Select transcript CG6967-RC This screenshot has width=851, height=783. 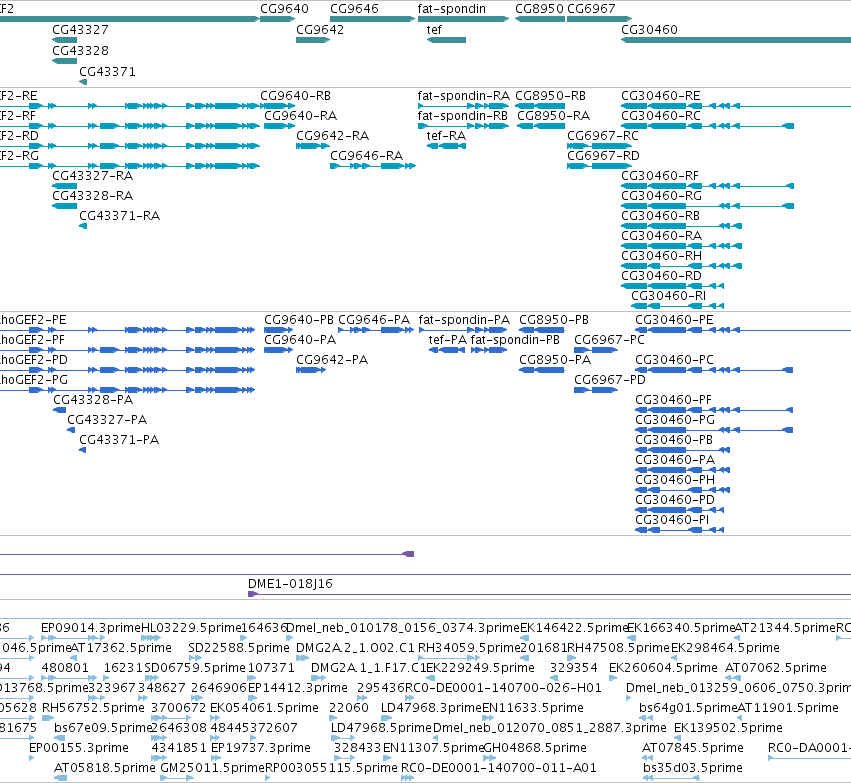pyautogui.click(x=603, y=136)
